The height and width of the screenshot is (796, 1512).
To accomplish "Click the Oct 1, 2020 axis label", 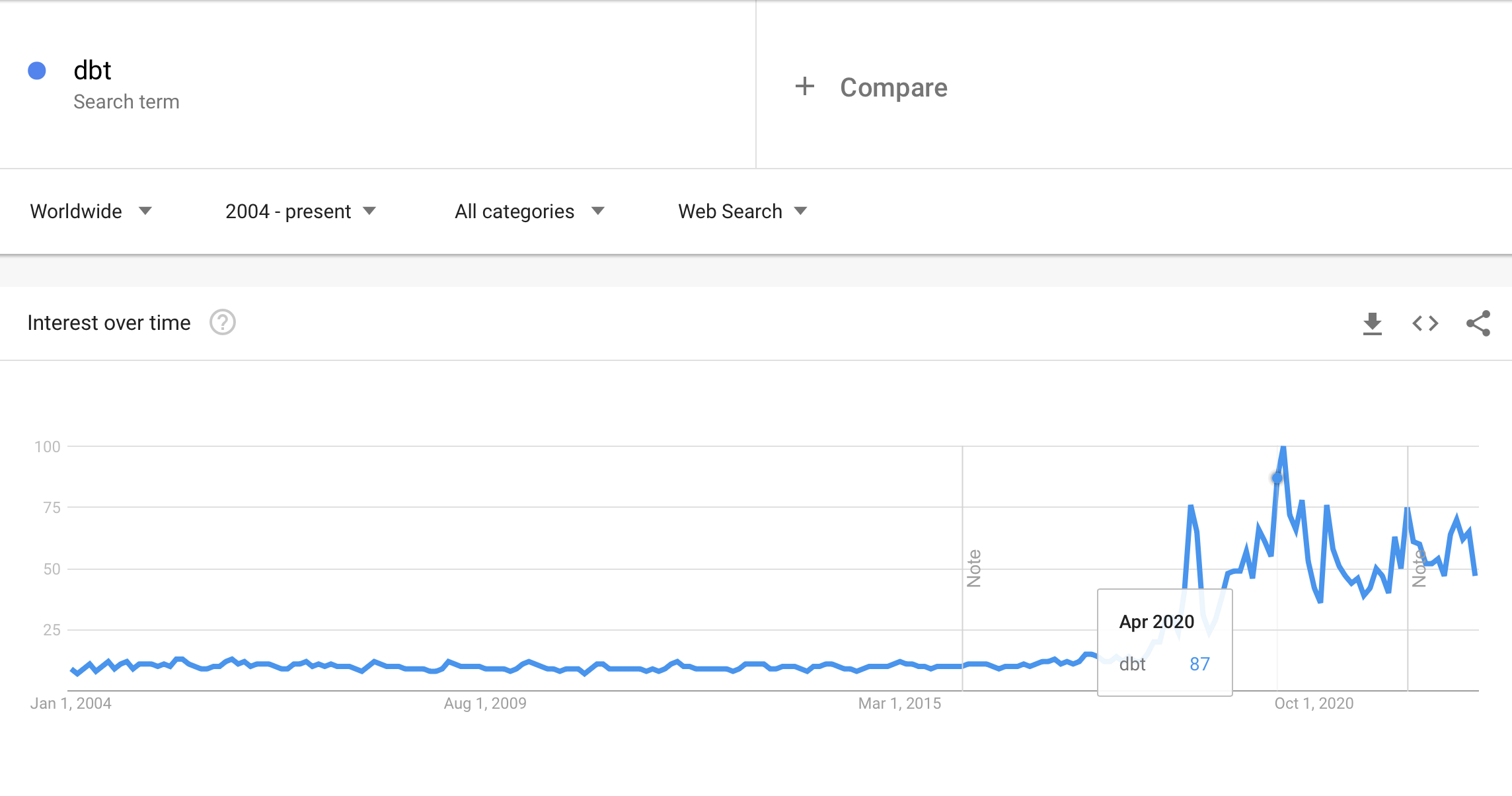I will click(x=1314, y=703).
